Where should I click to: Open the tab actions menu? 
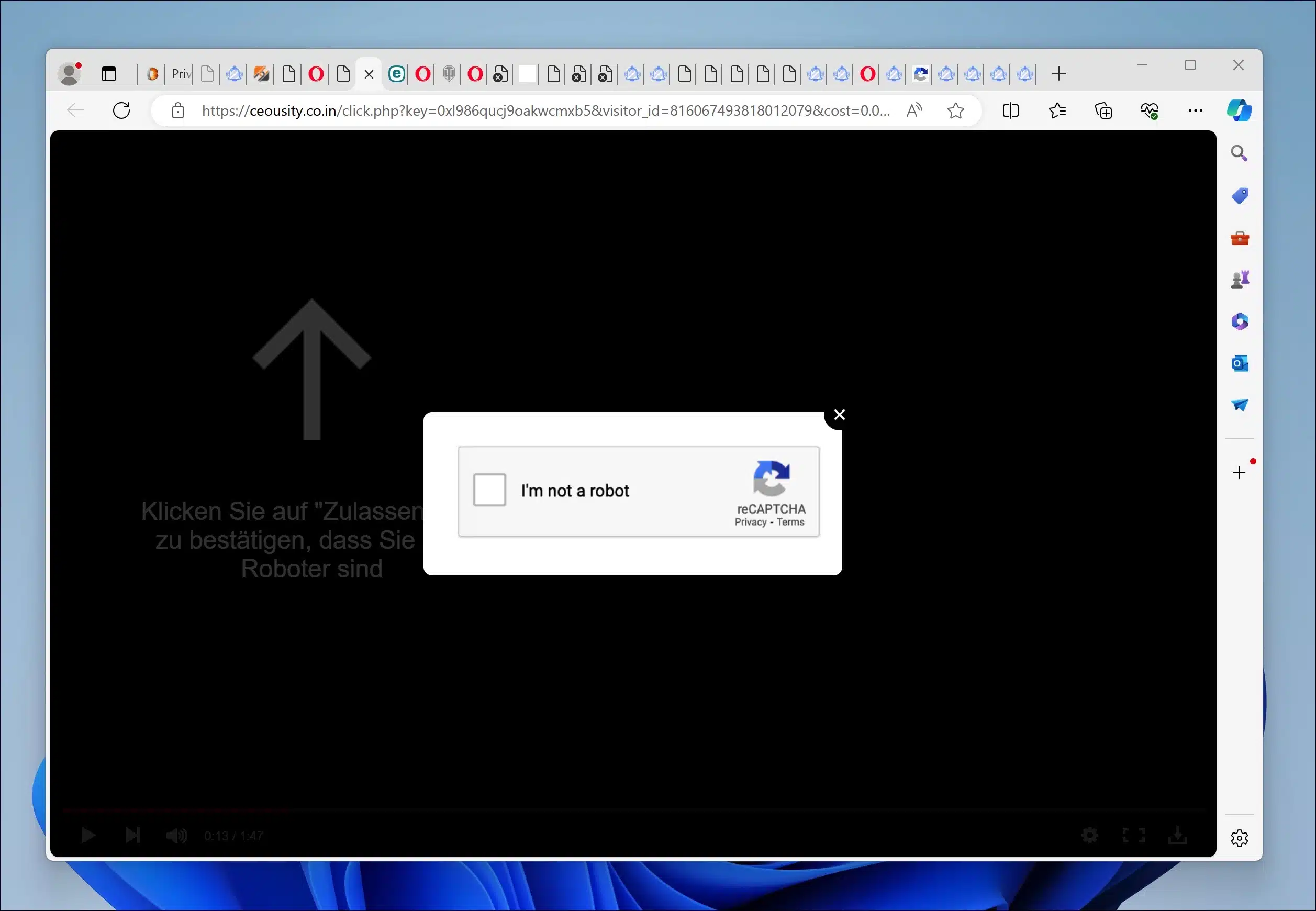pos(108,74)
